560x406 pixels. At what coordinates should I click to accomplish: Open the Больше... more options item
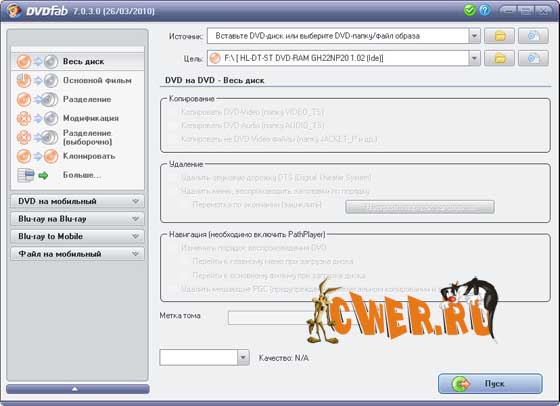[78, 175]
